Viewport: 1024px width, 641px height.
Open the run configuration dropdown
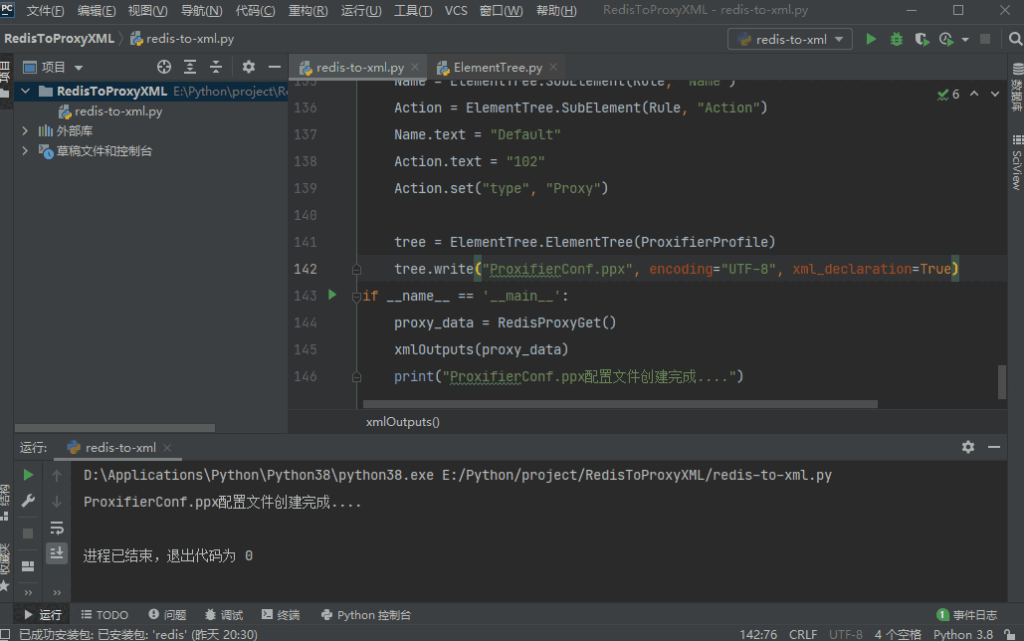pyautogui.click(x=790, y=39)
